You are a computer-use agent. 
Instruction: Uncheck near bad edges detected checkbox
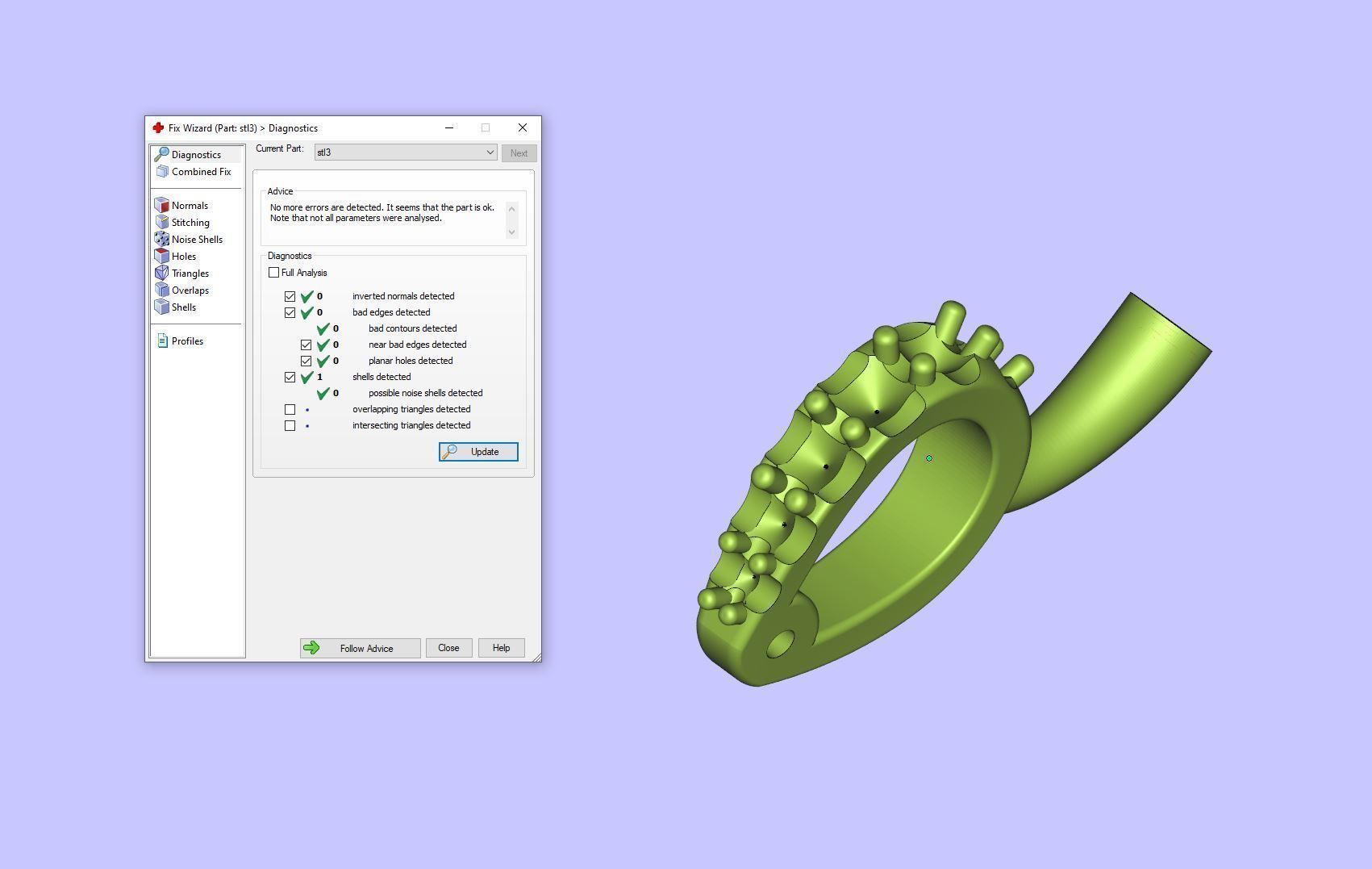click(x=307, y=345)
